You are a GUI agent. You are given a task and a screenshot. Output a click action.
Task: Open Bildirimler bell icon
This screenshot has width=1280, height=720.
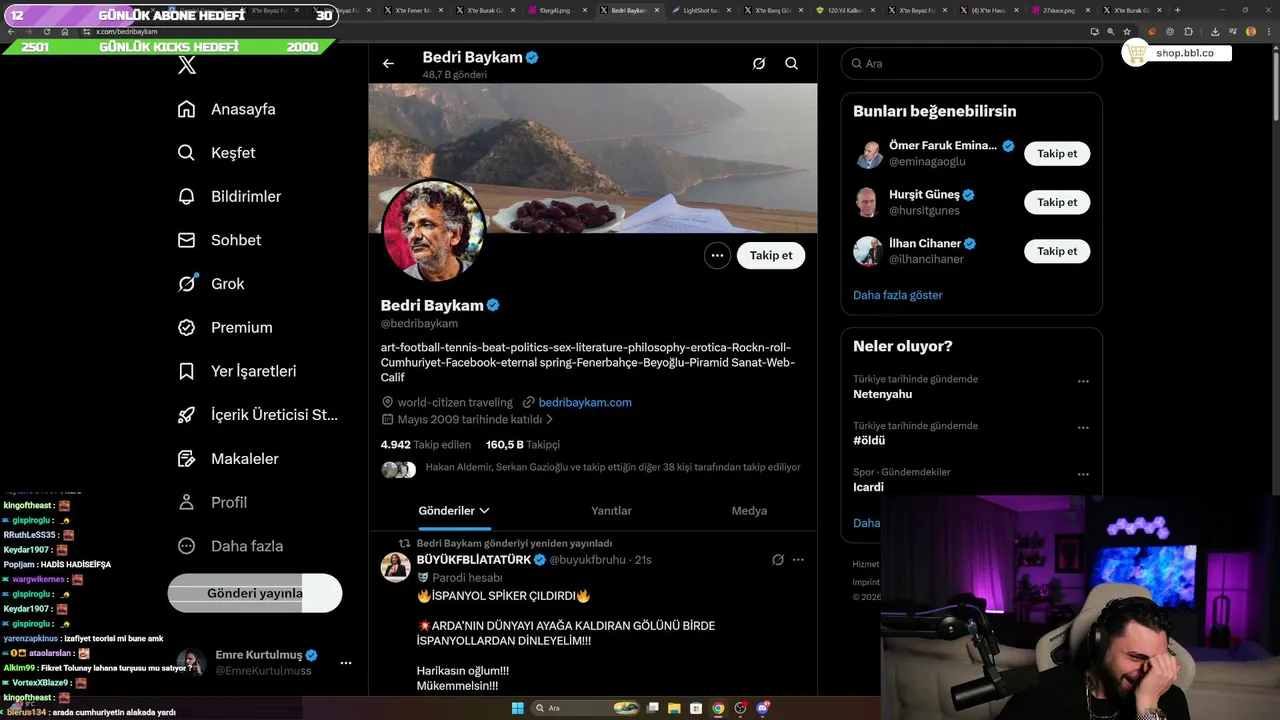[186, 196]
